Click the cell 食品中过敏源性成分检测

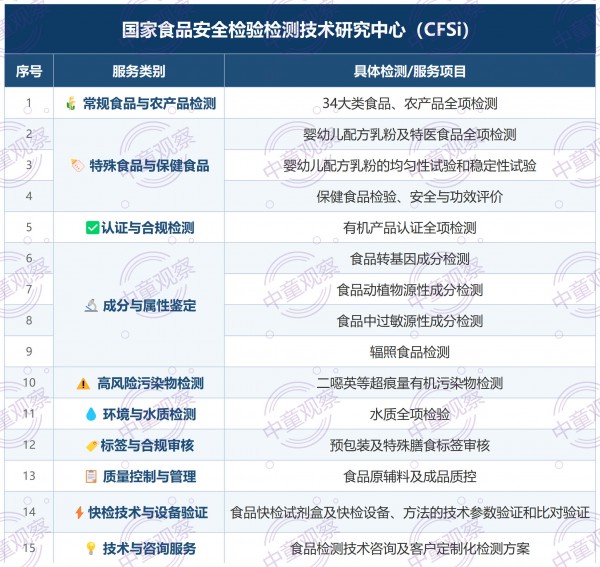[410, 321]
